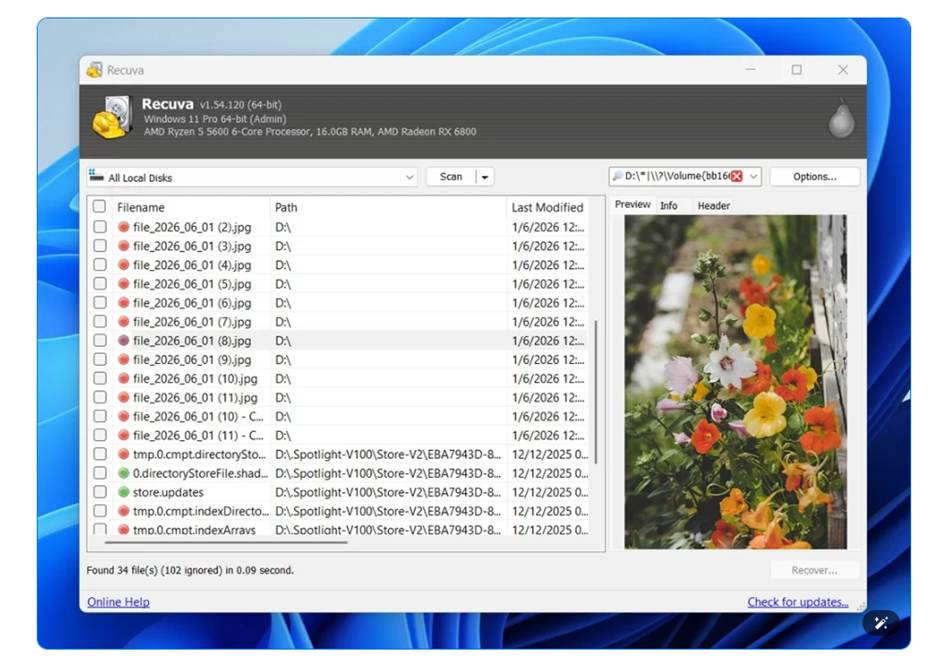Select the row file_2026_06_01 (9).jpg
936x668 pixels.
click(338, 359)
